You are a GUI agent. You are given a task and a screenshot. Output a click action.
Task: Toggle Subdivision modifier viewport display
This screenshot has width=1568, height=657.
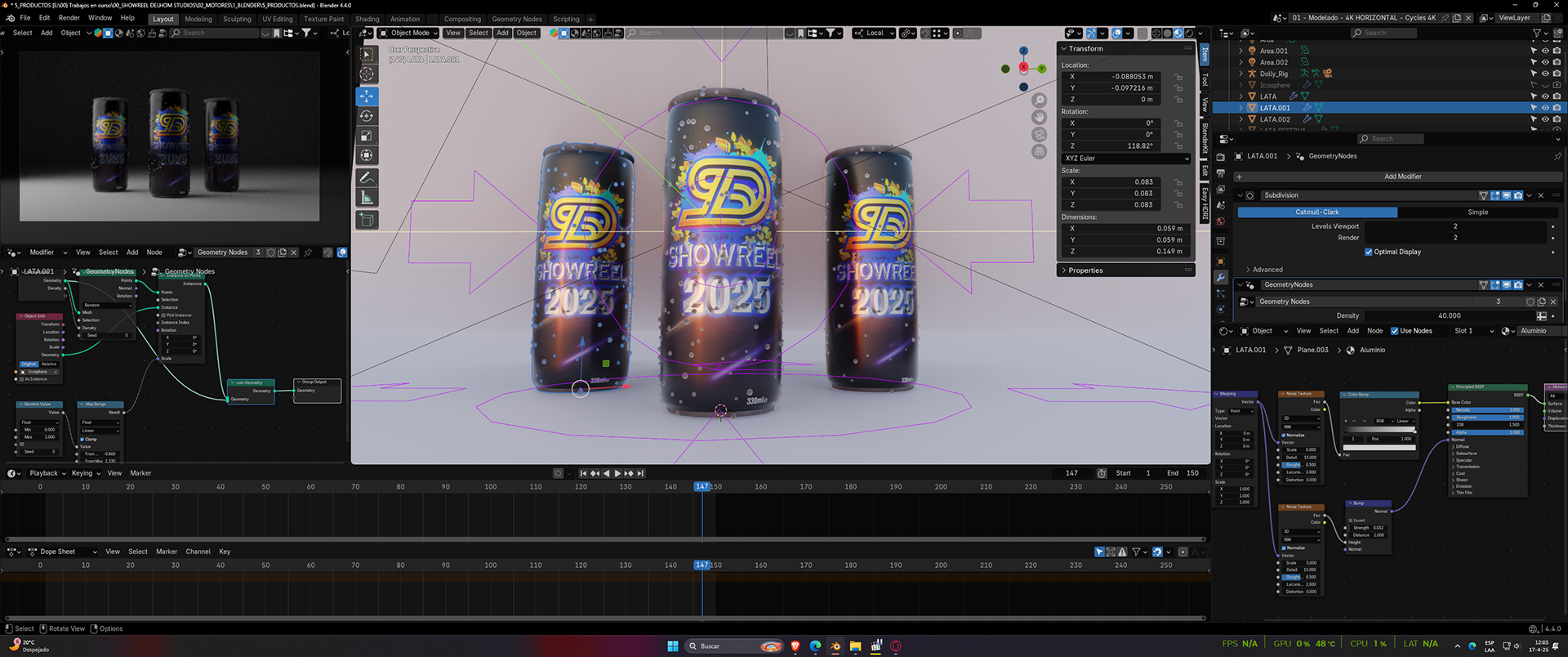[x=1507, y=195]
